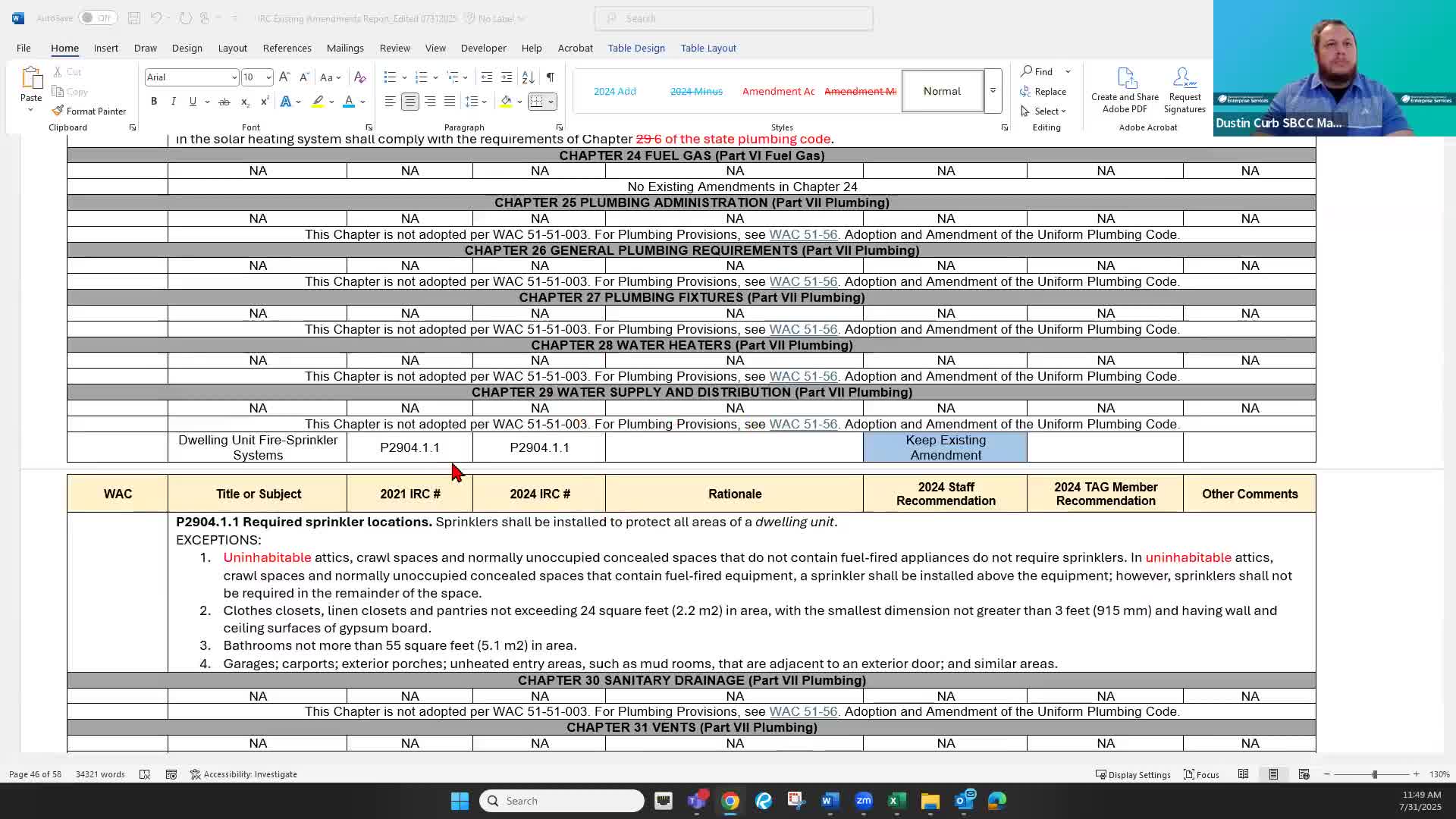Apply strikethrough to text
1456x819 pixels.
224,101
